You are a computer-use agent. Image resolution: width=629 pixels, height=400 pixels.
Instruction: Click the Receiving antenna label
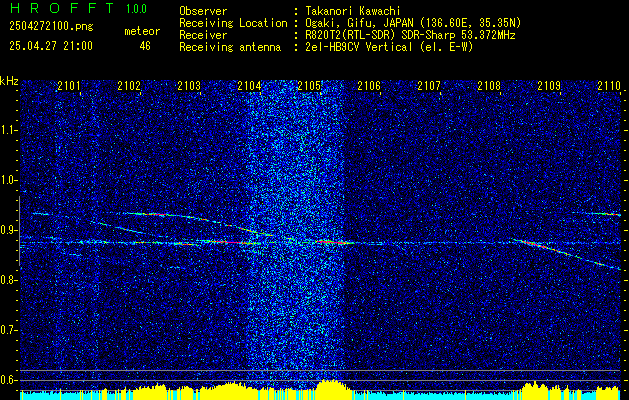click(x=230, y=47)
